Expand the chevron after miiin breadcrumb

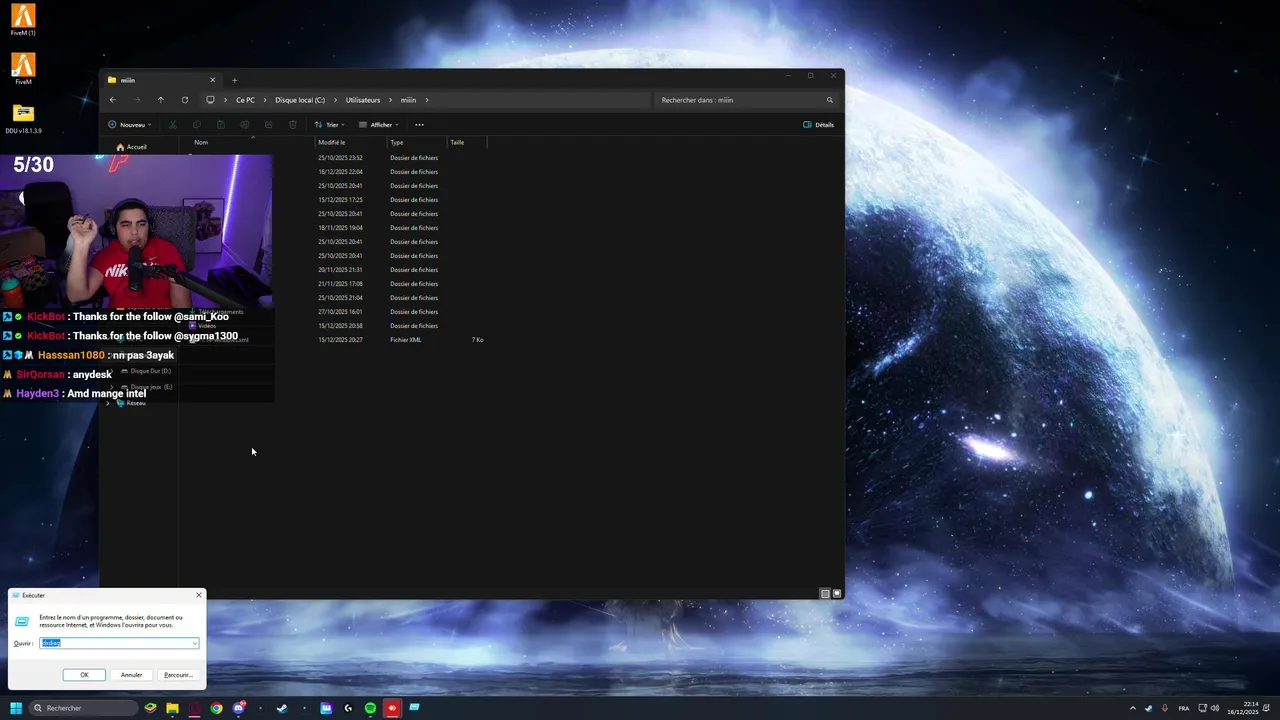[x=427, y=100]
